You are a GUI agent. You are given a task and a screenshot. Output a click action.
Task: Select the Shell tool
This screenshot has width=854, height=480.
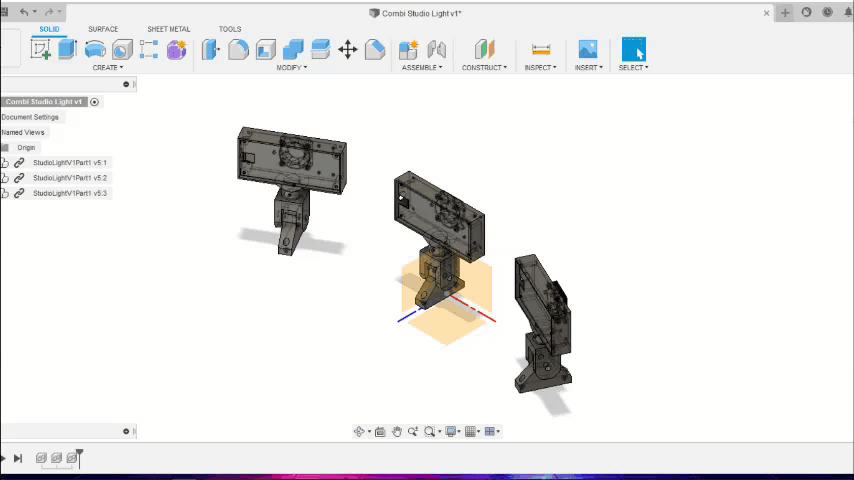pos(266,50)
